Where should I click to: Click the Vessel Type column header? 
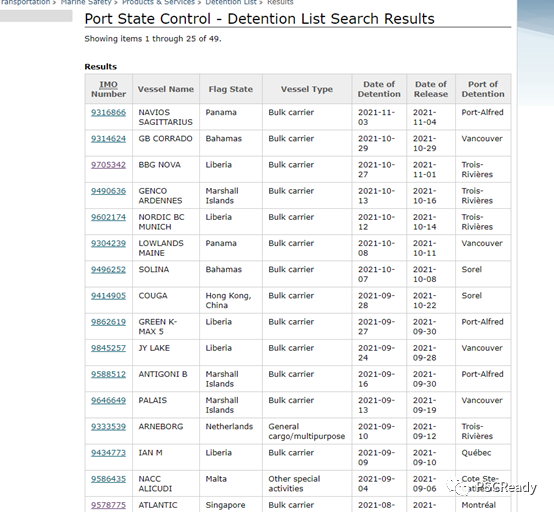[307, 89]
